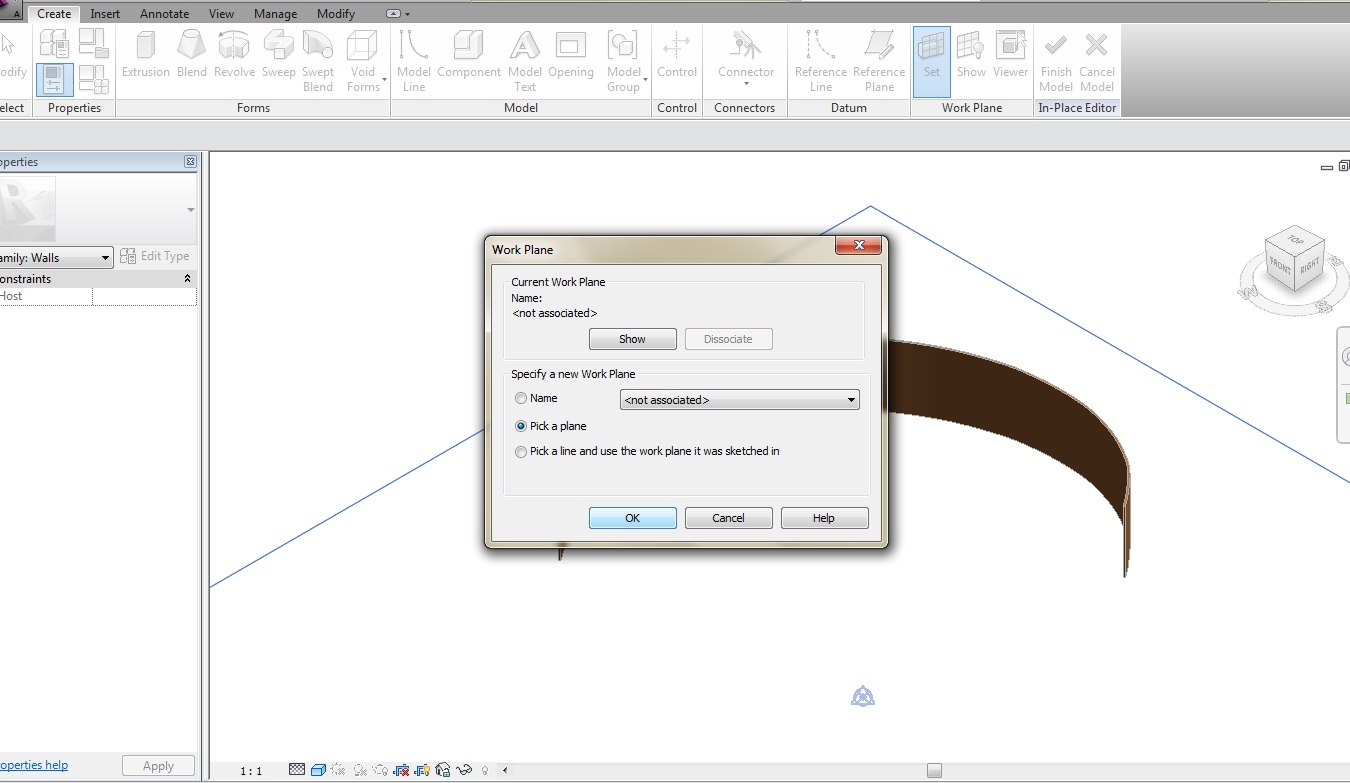Click the Revolve tool icon
This screenshot has height=783, width=1350.
tap(235, 56)
